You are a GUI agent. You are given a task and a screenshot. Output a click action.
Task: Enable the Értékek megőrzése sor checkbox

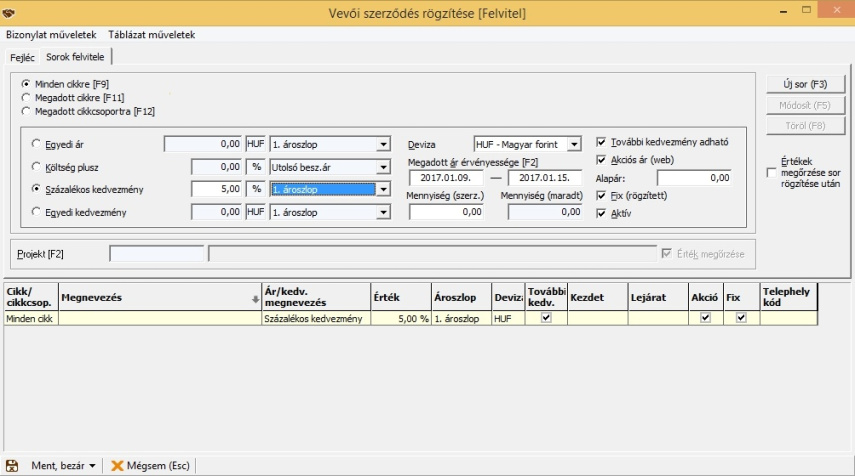point(770,172)
